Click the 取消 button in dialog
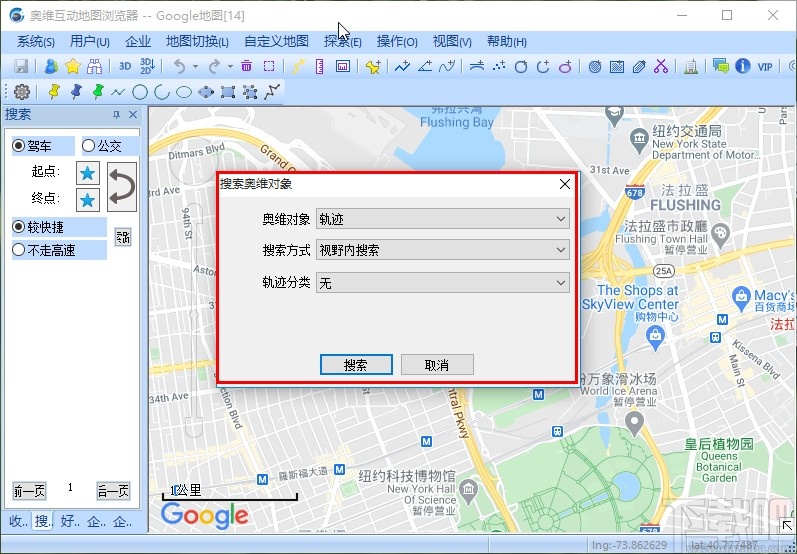 point(437,365)
